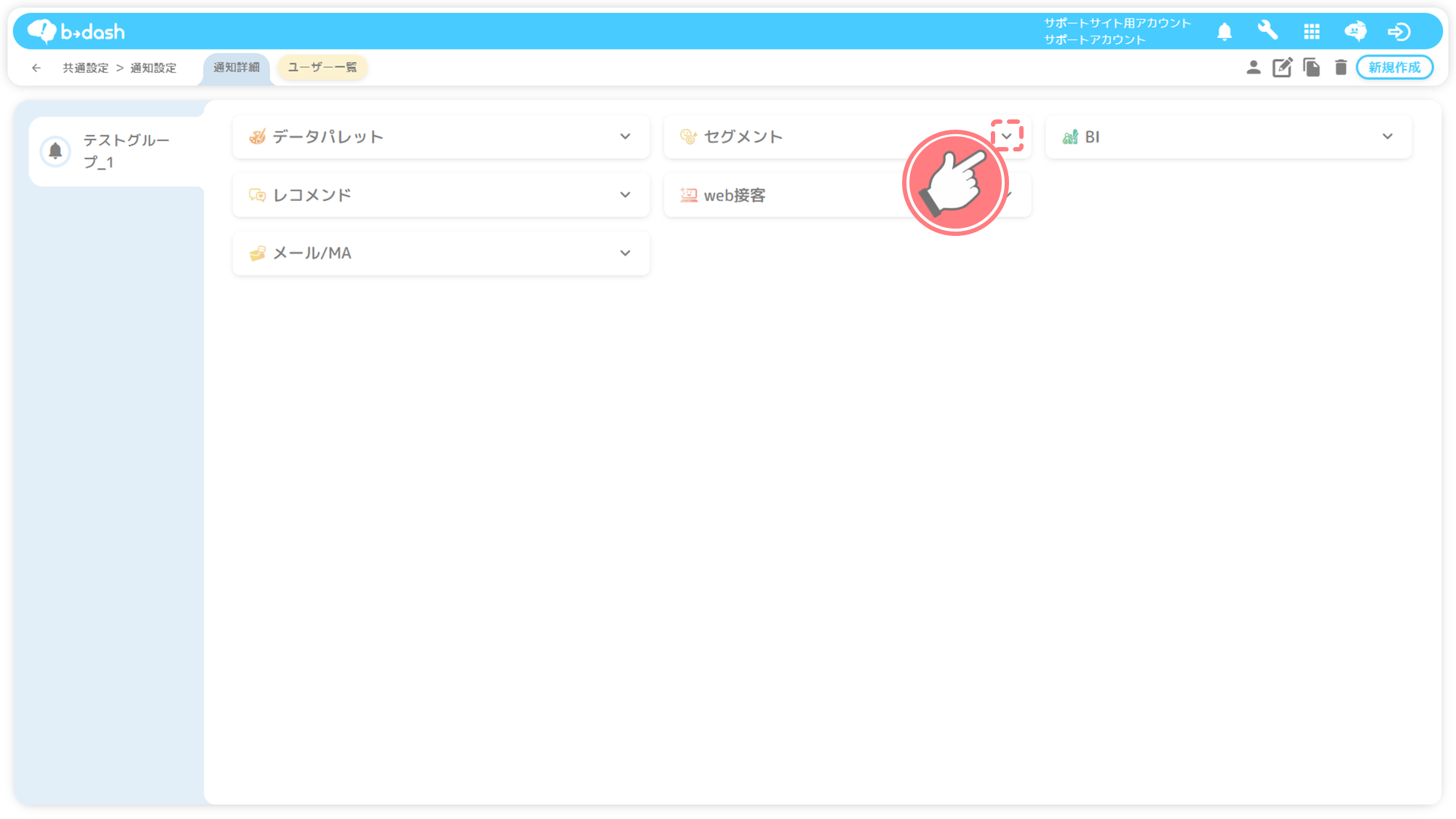Switch to the ユーザー一覧 tab
The image size is (1456, 819).
click(x=322, y=68)
